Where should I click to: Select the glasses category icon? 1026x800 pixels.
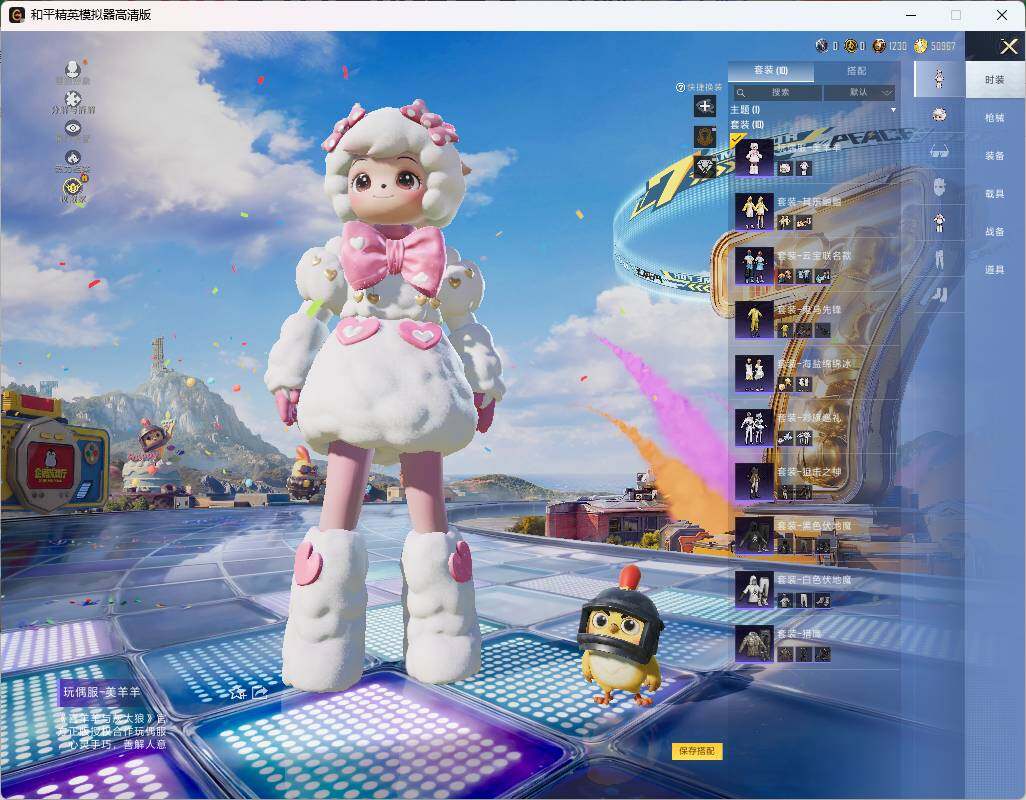tap(939, 151)
